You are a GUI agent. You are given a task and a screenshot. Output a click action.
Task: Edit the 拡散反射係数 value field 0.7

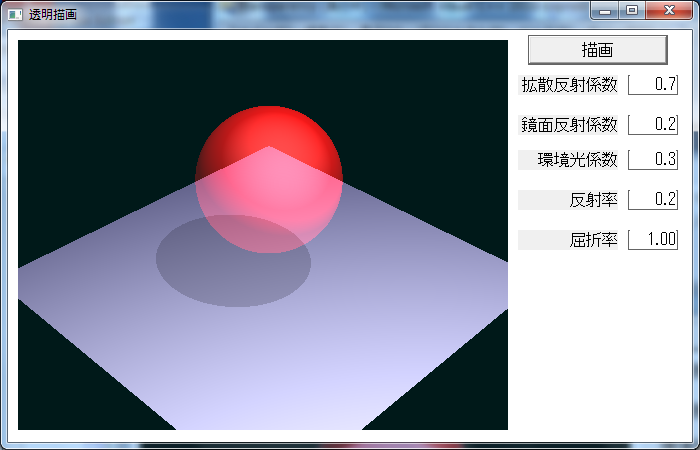click(x=653, y=84)
